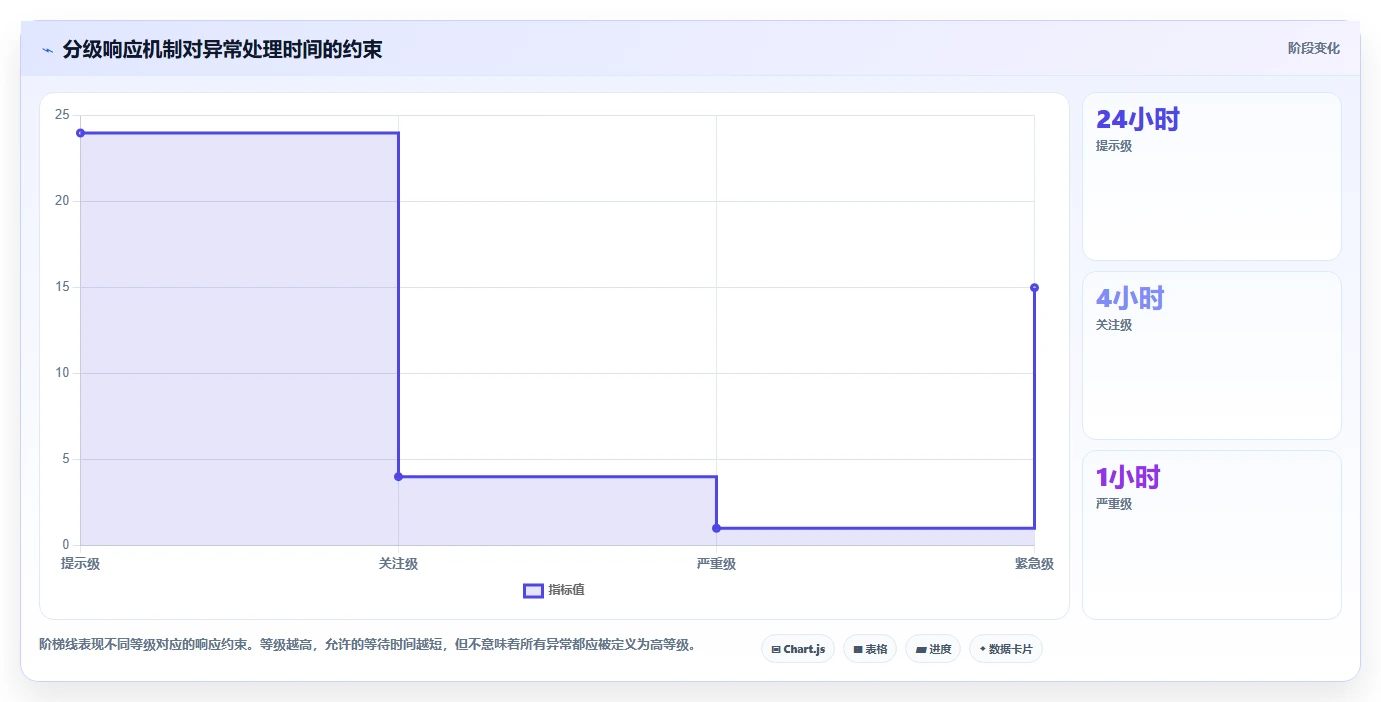This screenshot has height=702, width=1381.
Task: Click the 24小时 value text
Action: tap(1138, 120)
